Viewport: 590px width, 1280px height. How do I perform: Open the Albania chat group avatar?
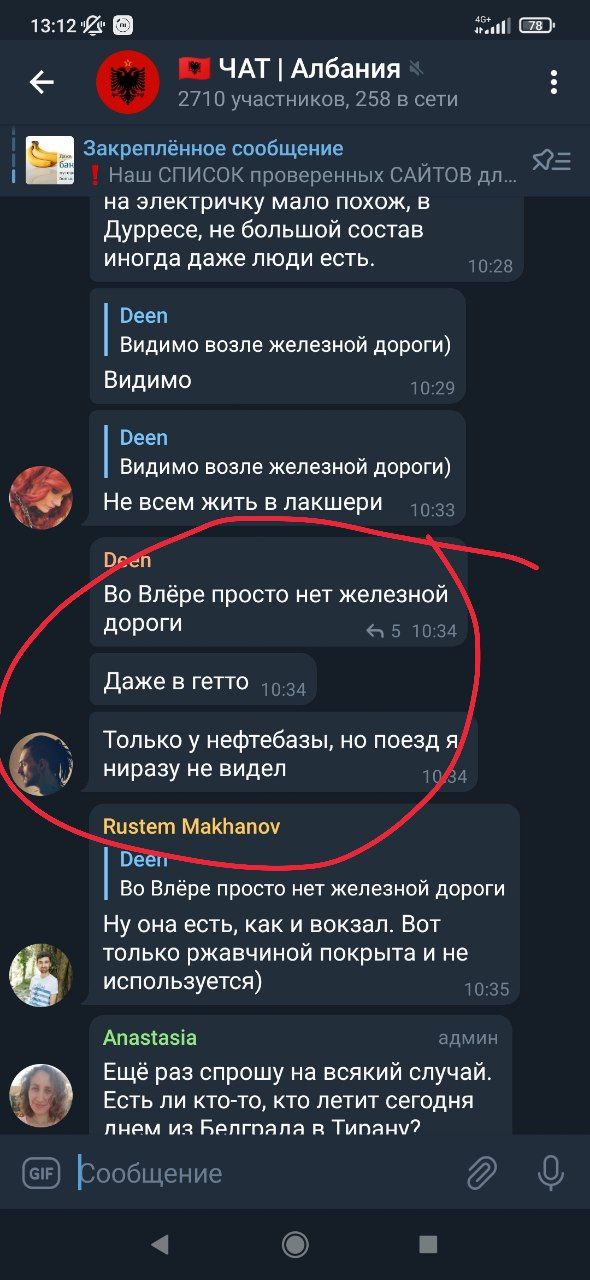128,82
